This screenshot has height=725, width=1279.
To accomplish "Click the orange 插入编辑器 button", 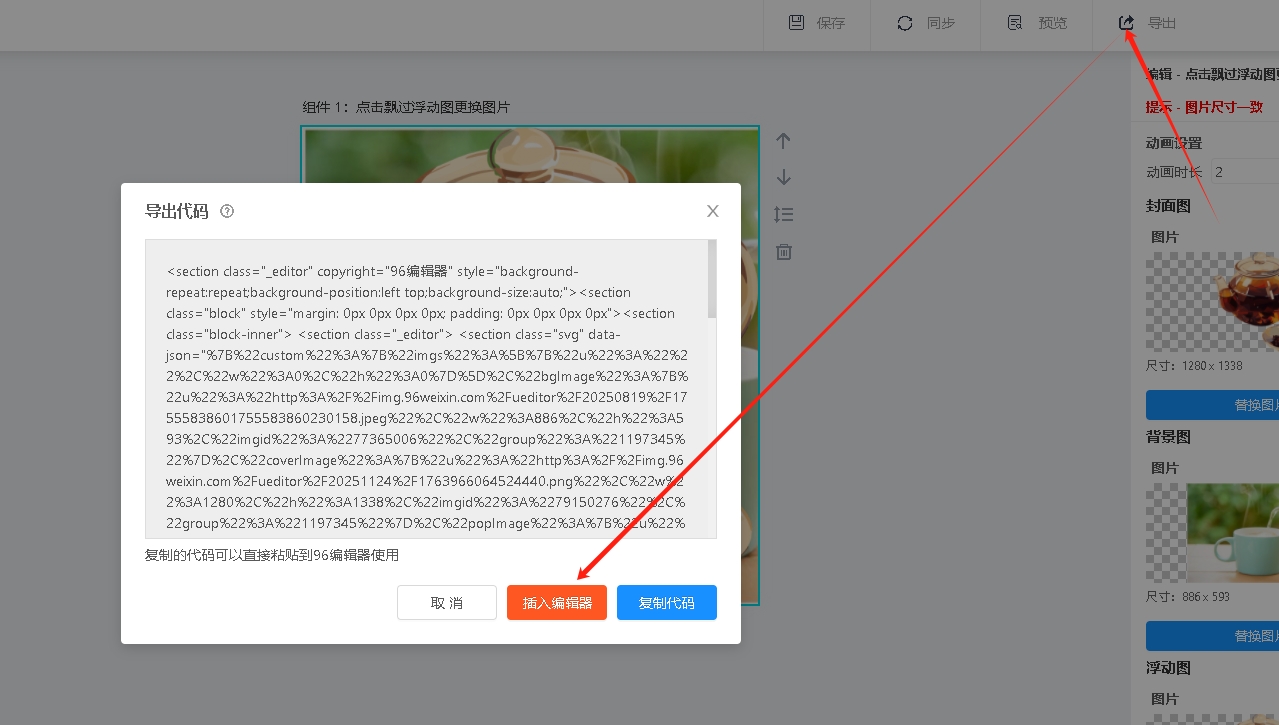I will pyautogui.click(x=556, y=603).
